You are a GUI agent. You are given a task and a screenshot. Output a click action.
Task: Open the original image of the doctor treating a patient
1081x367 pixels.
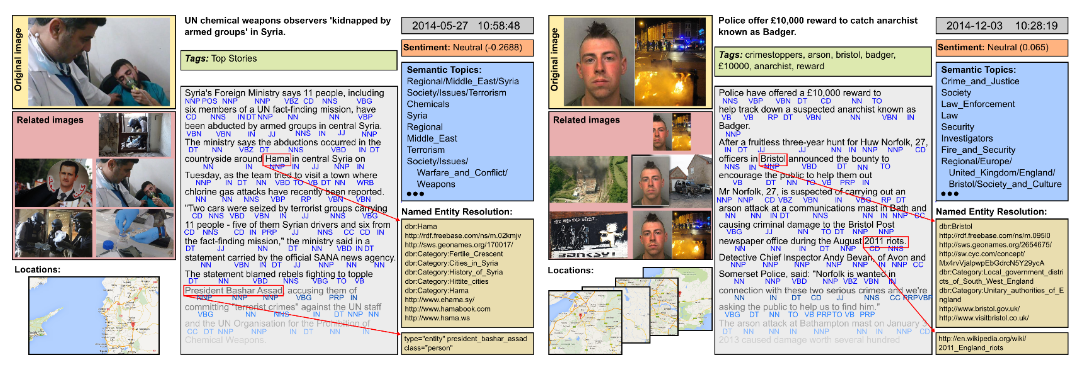99,61
